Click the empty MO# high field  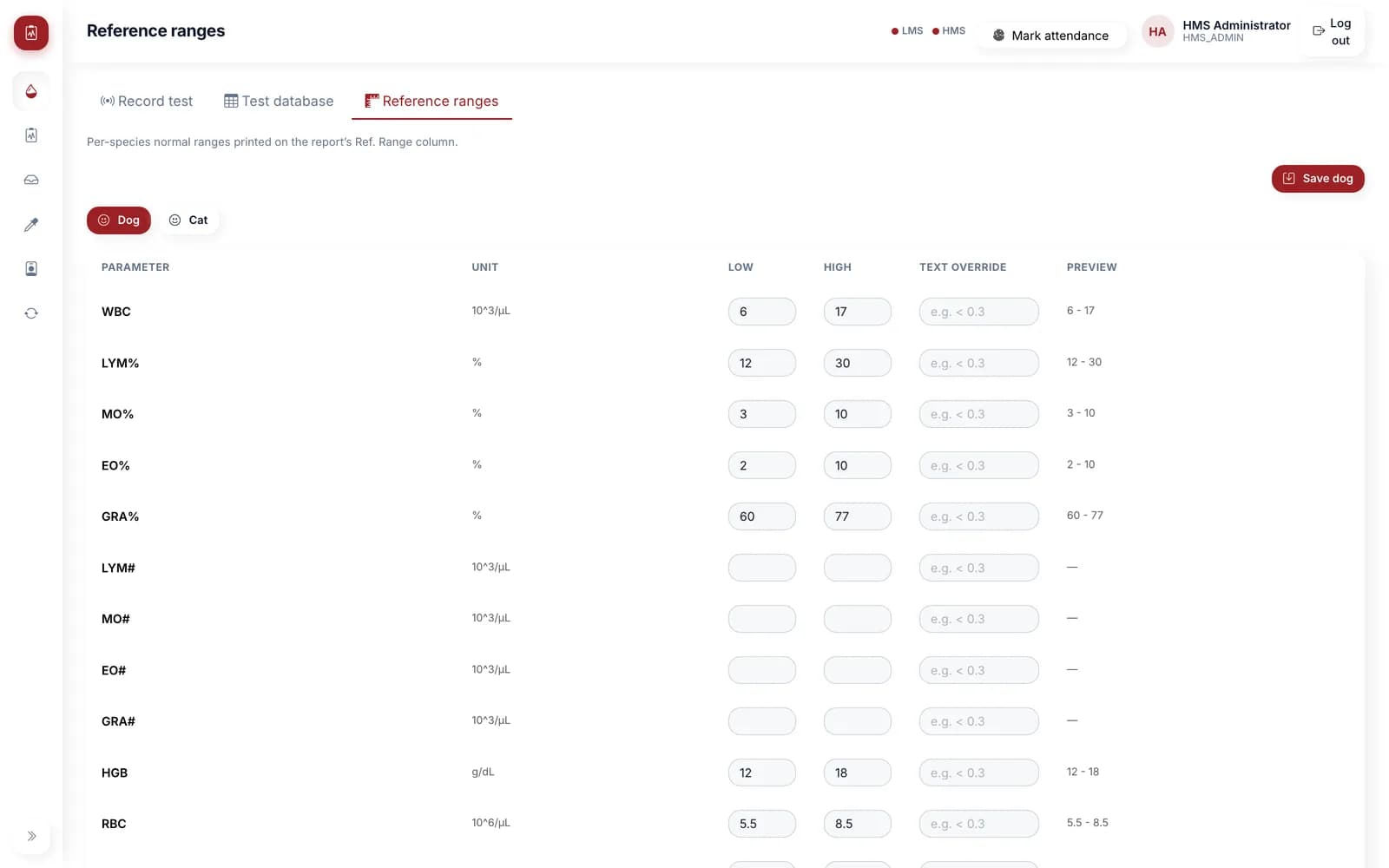coord(858,619)
